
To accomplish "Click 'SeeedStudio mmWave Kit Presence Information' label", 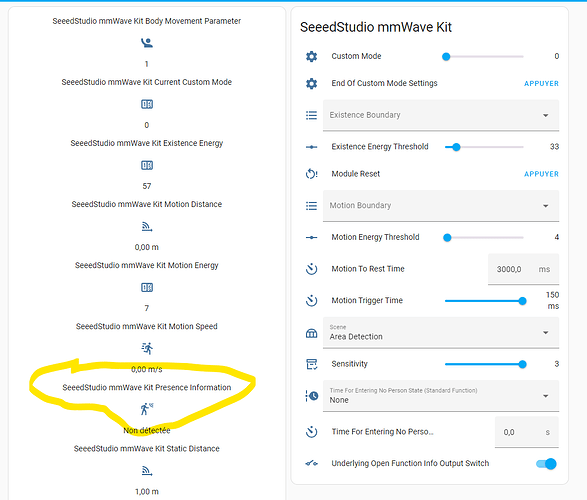I will (x=147, y=387).
